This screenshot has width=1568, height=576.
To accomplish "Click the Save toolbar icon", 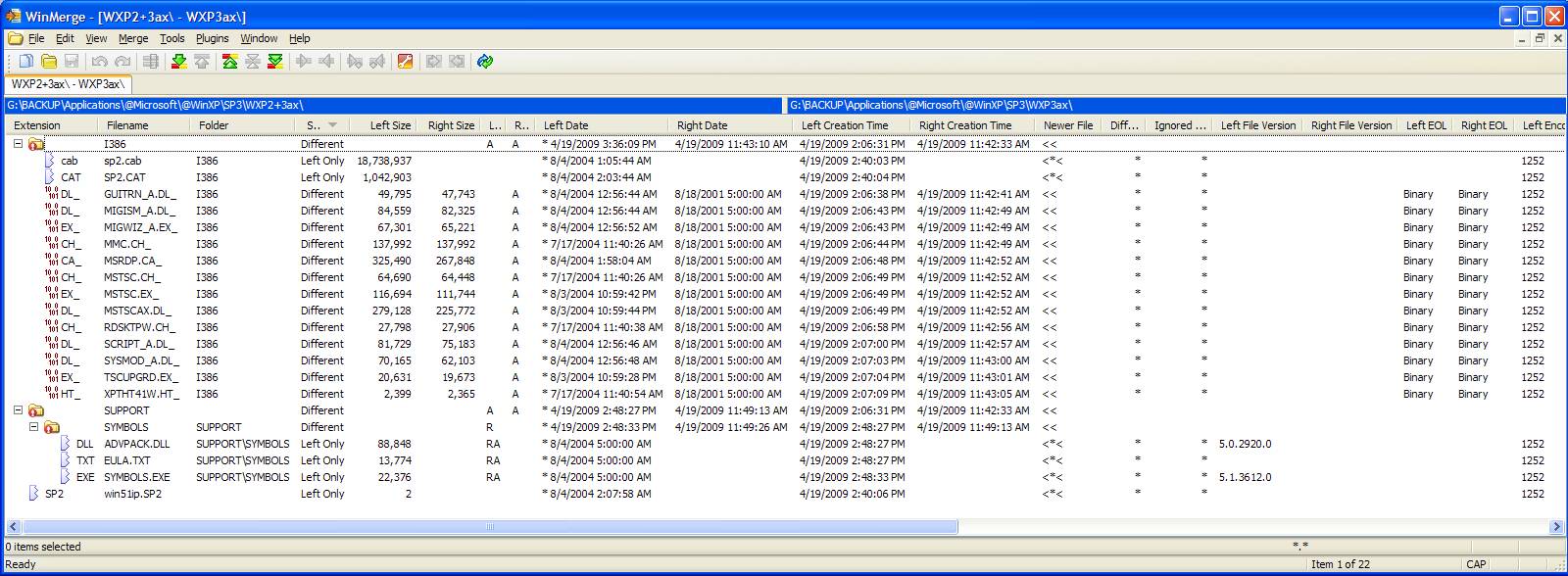I will tap(72, 62).
